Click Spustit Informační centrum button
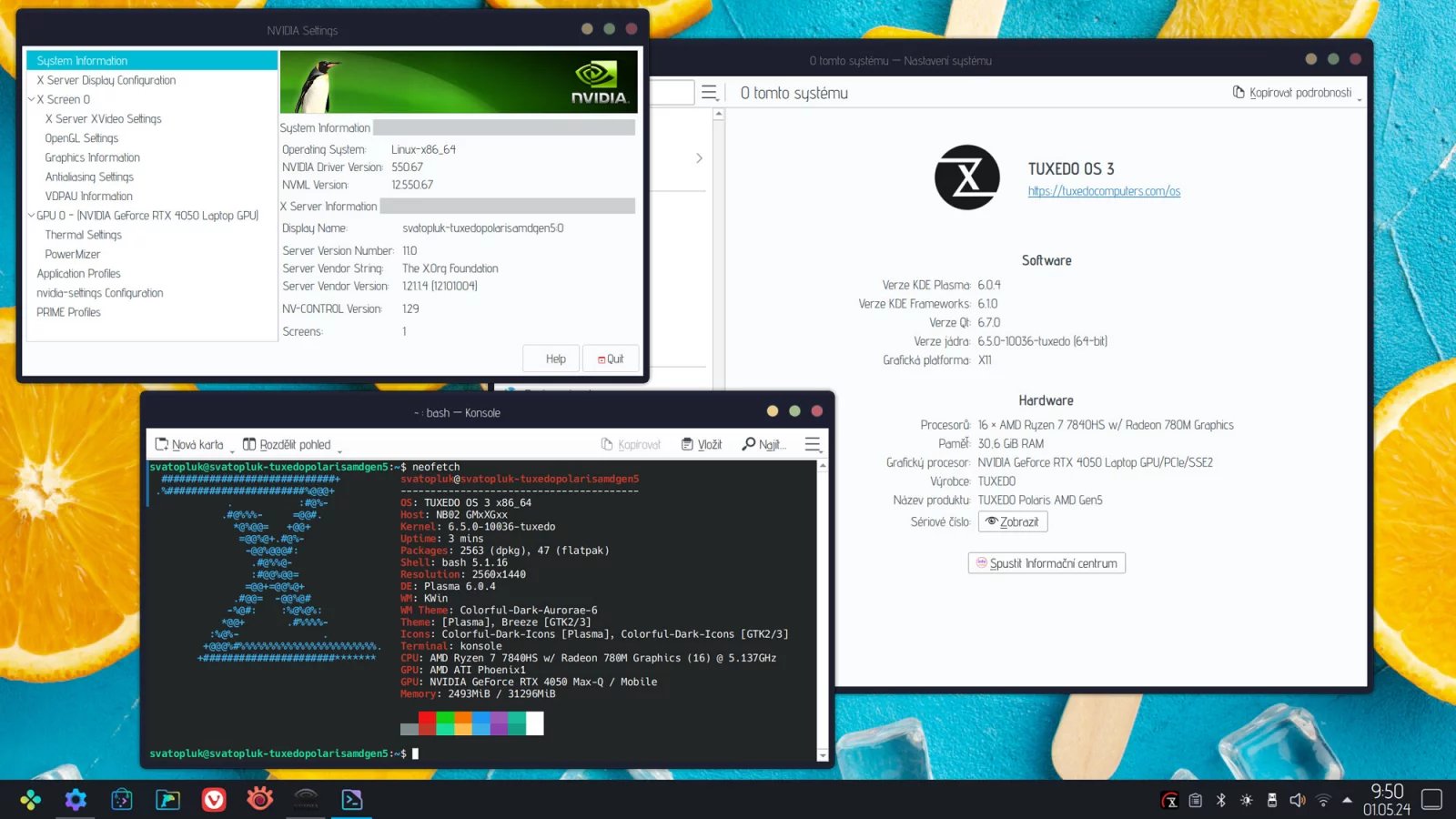The height and width of the screenshot is (819, 1456). coord(1046,563)
